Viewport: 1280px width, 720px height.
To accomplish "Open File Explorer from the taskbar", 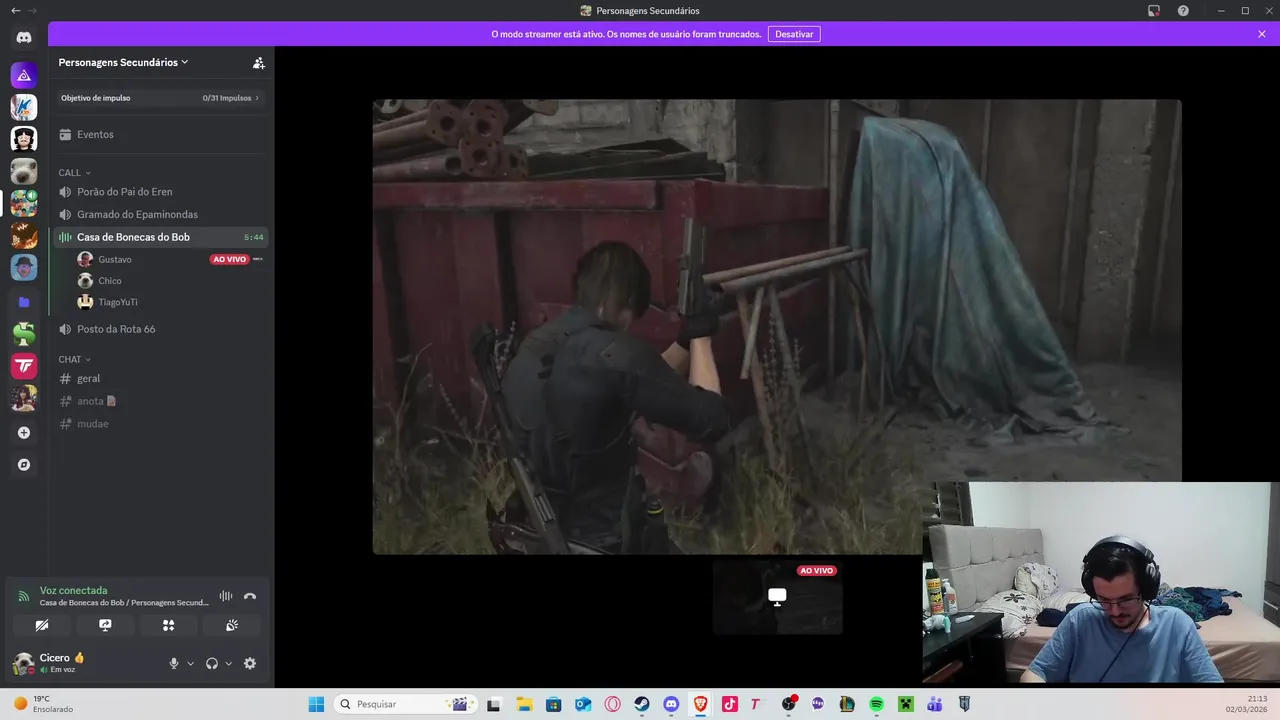I will [524, 704].
